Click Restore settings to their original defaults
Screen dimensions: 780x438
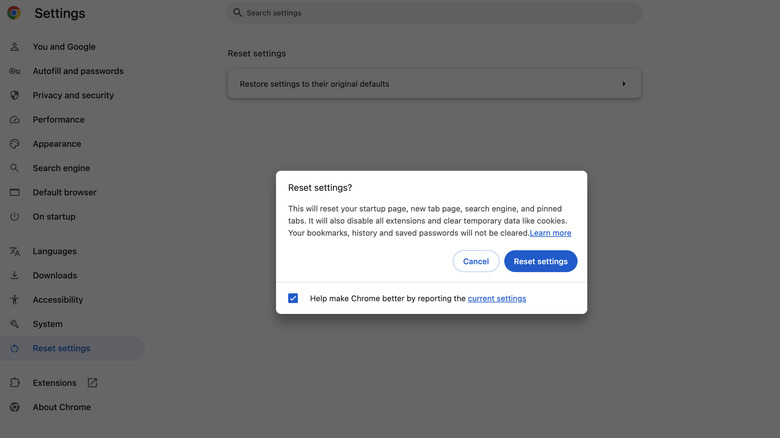(434, 84)
